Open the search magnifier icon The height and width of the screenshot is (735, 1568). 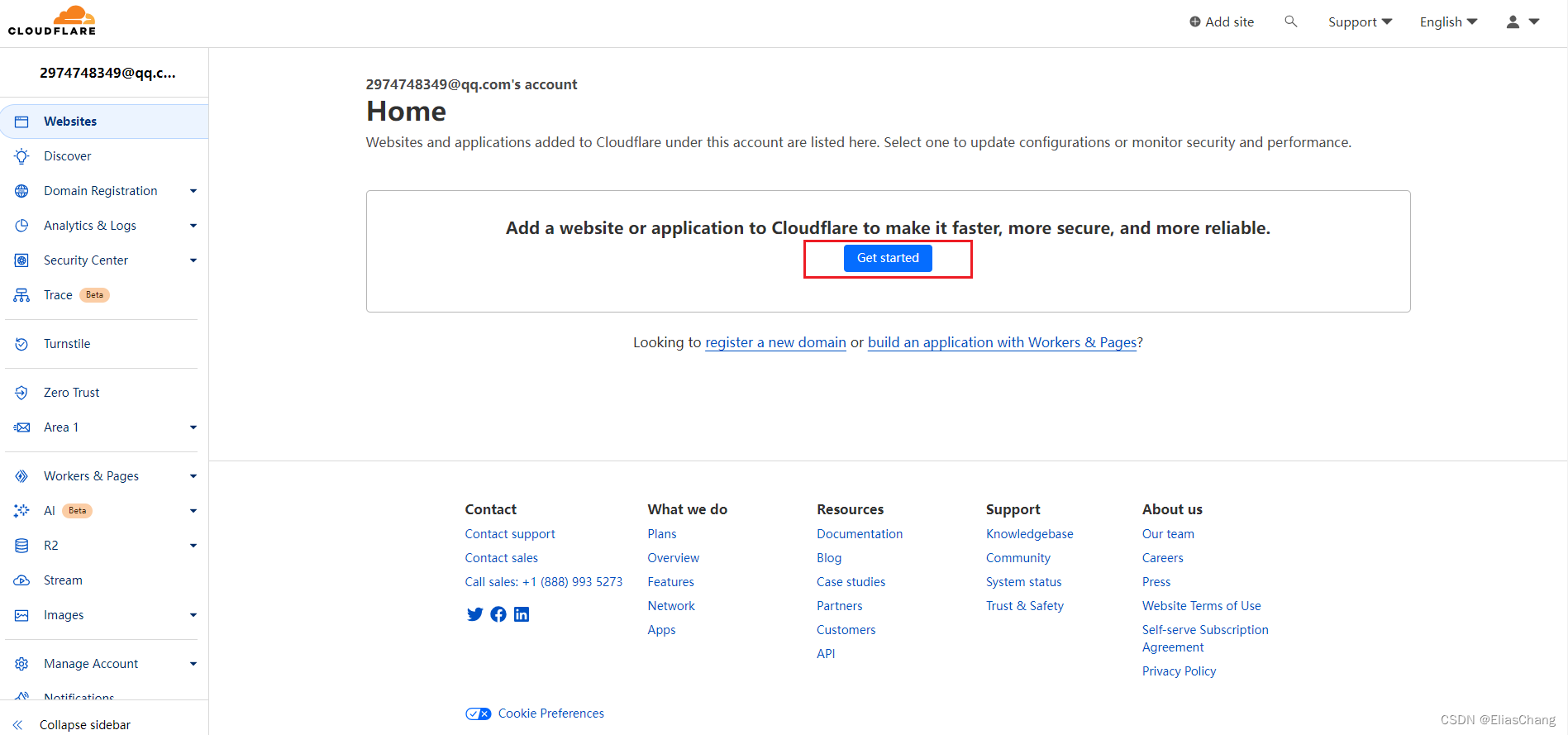point(1290,21)
